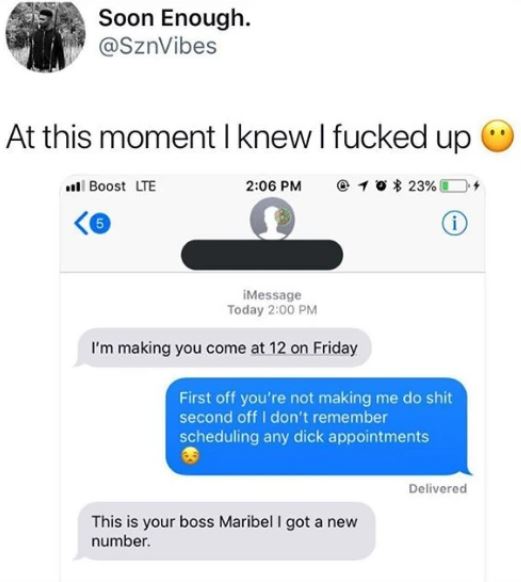Open the Soon Enough profile picture
Screen dimensions: 521x582
click(x=45, y=36)
